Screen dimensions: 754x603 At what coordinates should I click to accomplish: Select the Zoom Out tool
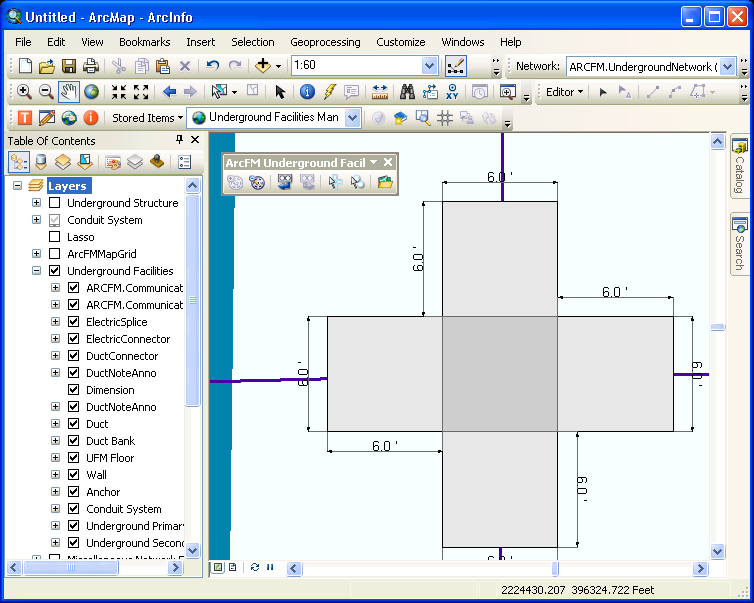46,91
